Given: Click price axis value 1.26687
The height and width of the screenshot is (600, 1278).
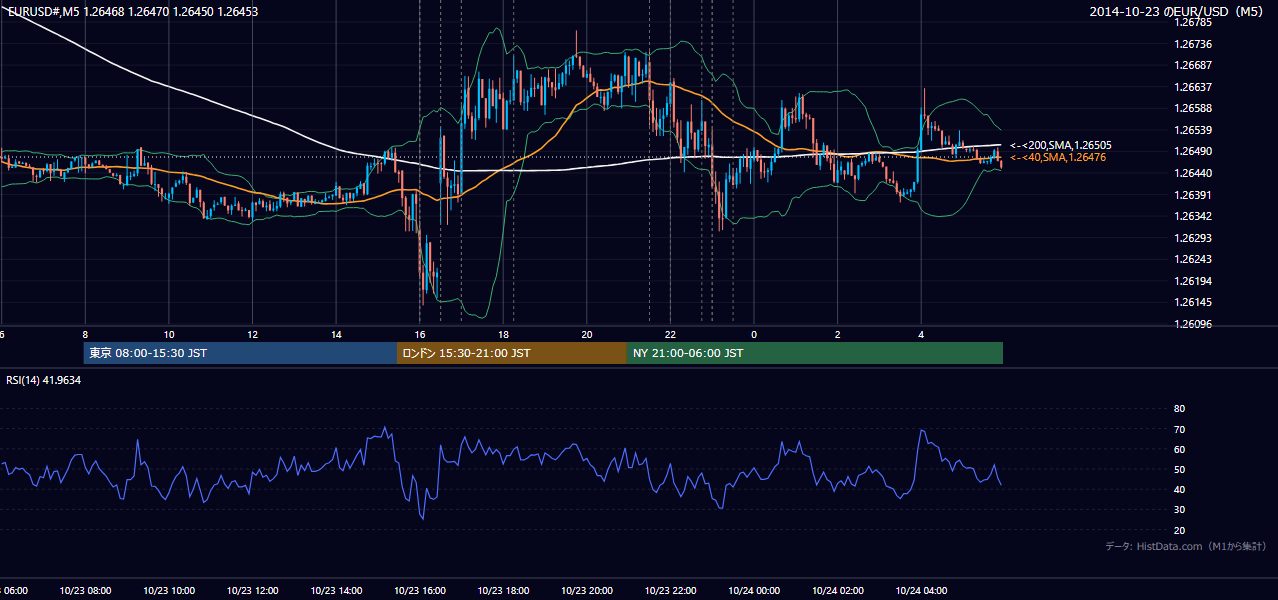Looking at the screenshot, I should (x=1193, y=65).
